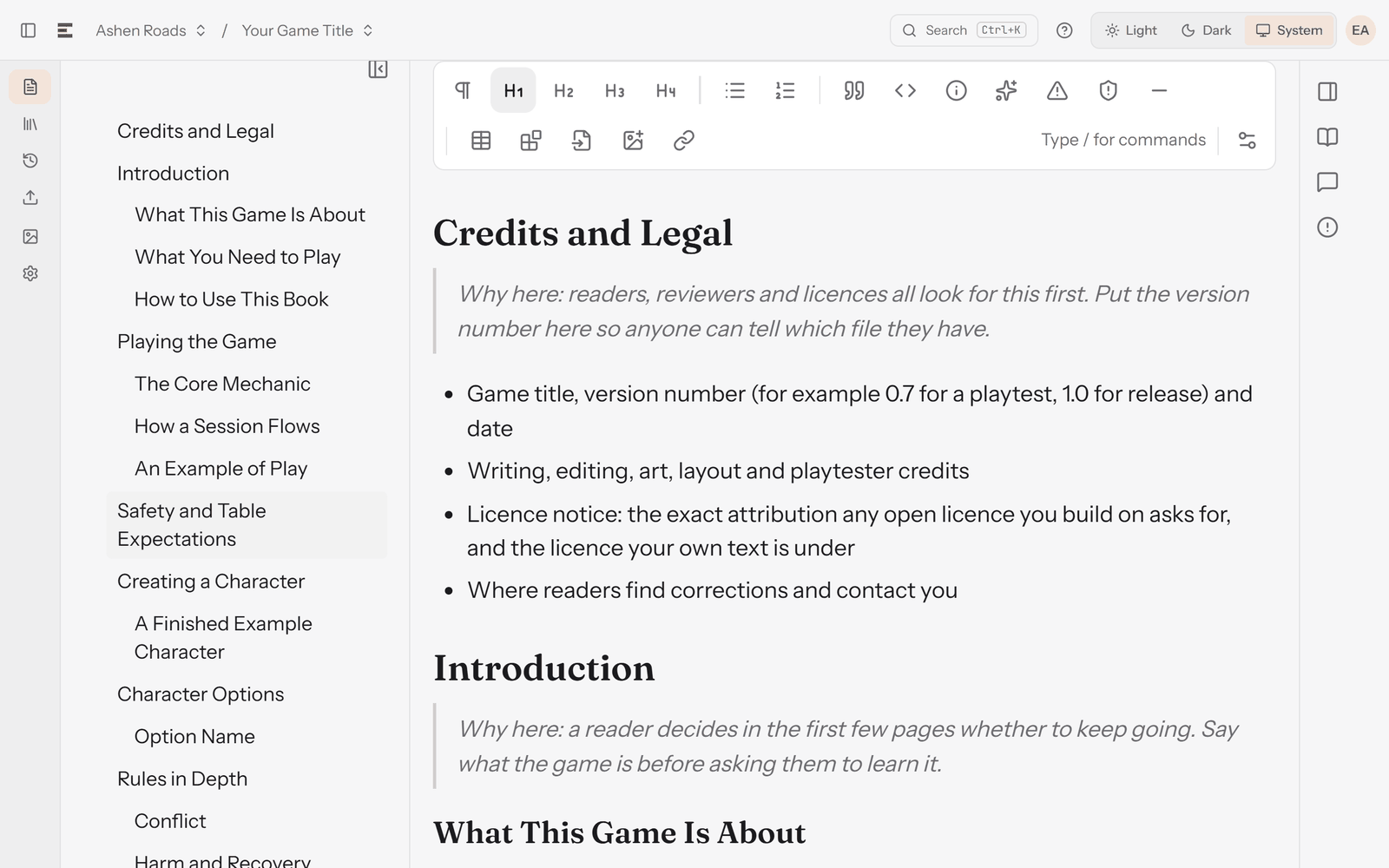Open the images icon in sidebar
Screen dimensions: 1389x868
pyautogui.click(x=30, y=236)
